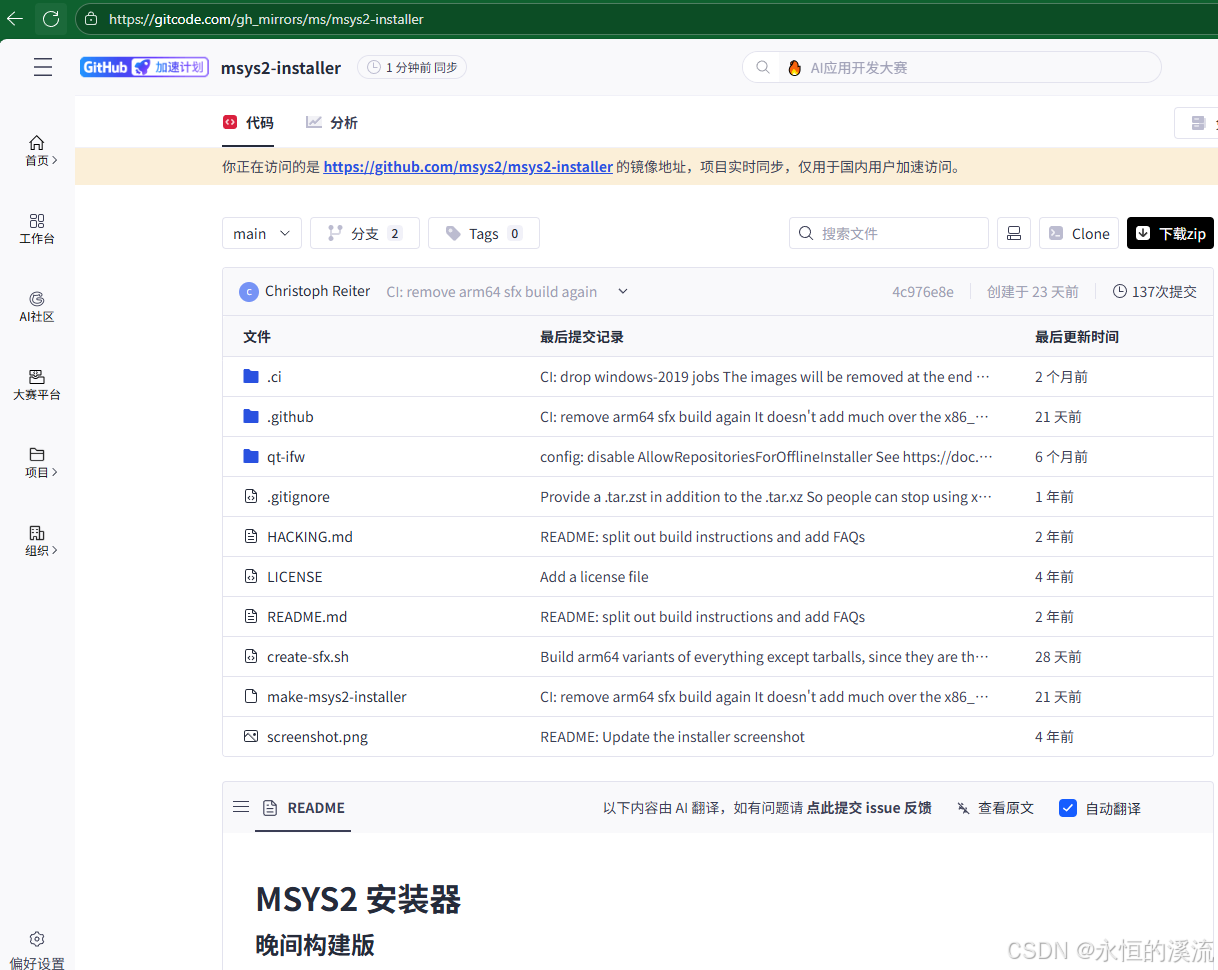
Task: Click commit message 'Add a license file'
Action: click(x=594, y=577)
